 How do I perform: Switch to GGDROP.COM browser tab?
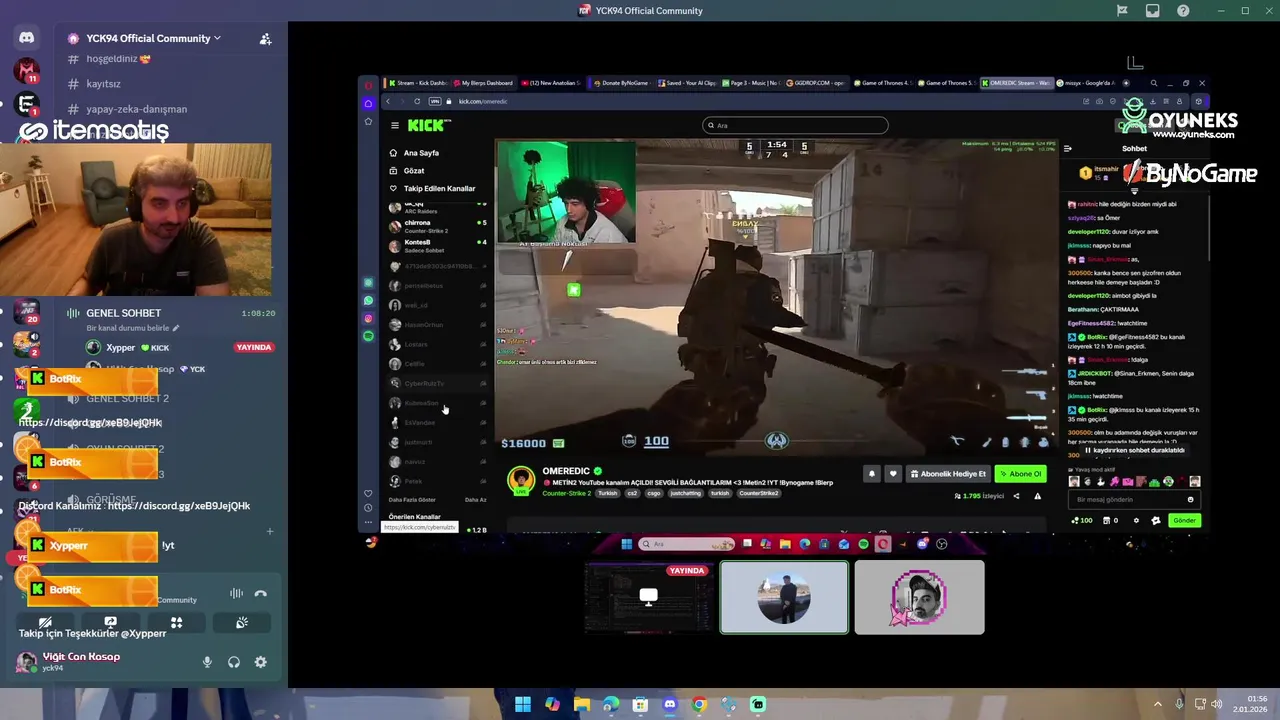(818, 83)
